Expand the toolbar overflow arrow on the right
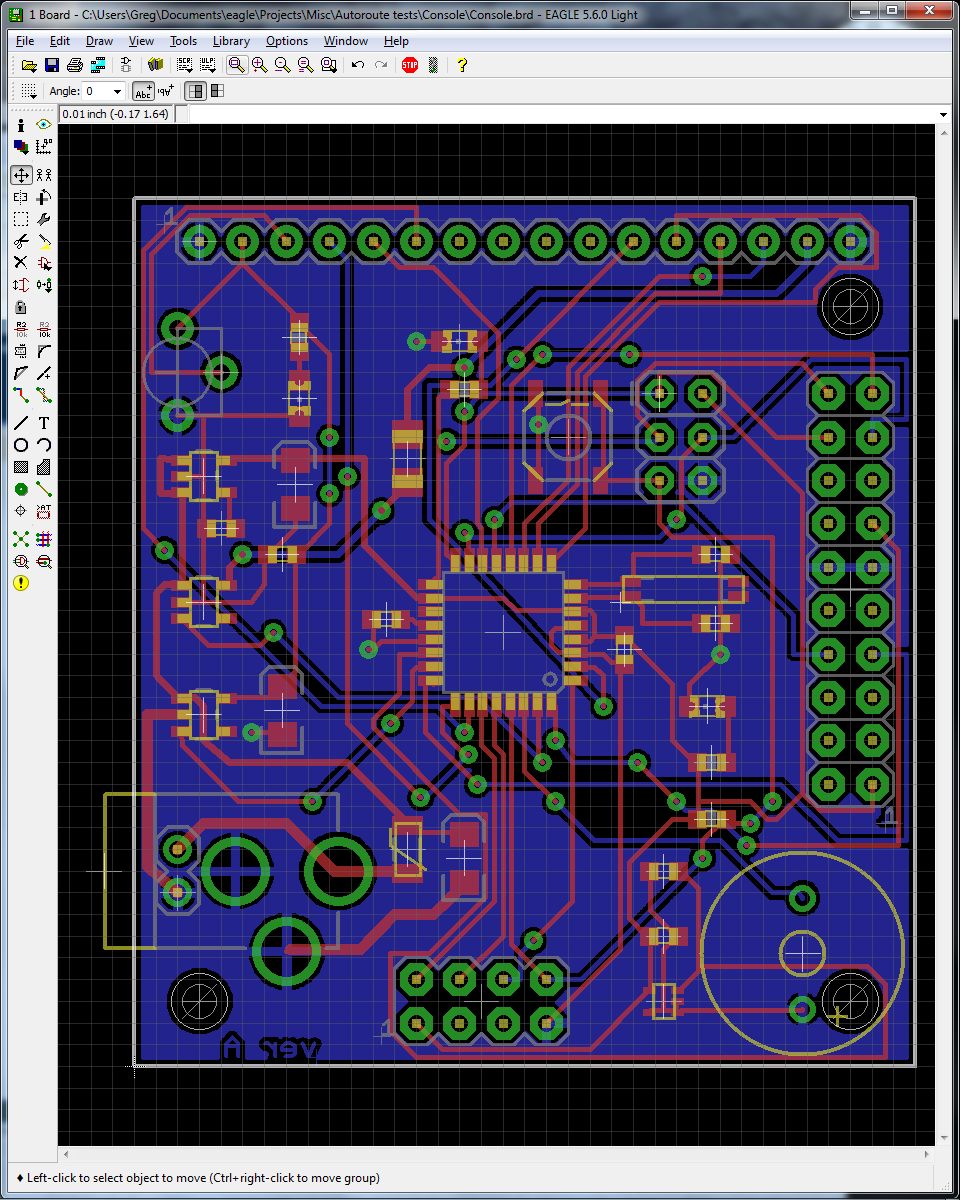The image size is (960, 1200). pyautogui.click(x=944, y=113)
